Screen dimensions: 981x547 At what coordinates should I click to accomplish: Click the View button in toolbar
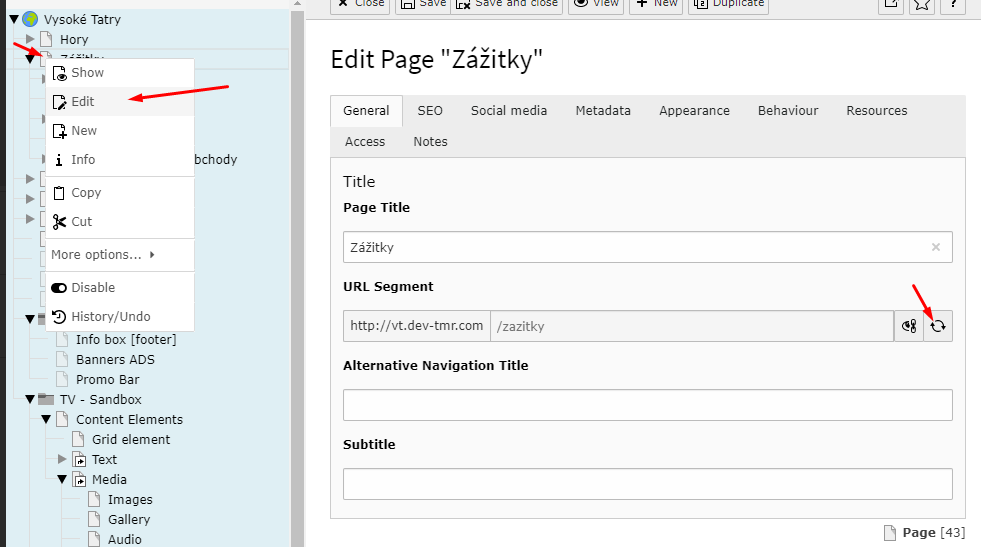[595, 4]
